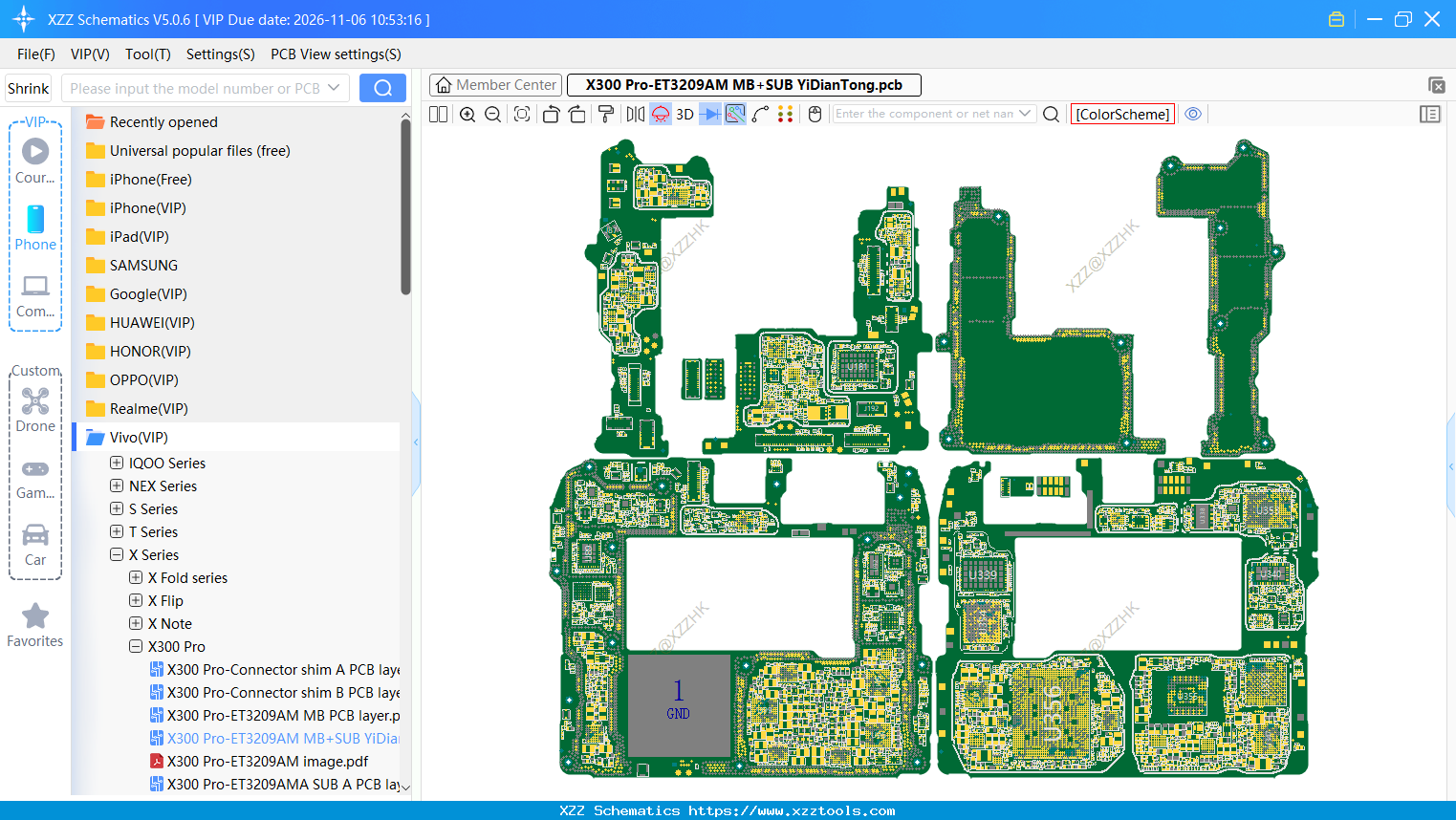Expand the NEX Series node
The image size is (1456, 820).
(x=117, y=486)
